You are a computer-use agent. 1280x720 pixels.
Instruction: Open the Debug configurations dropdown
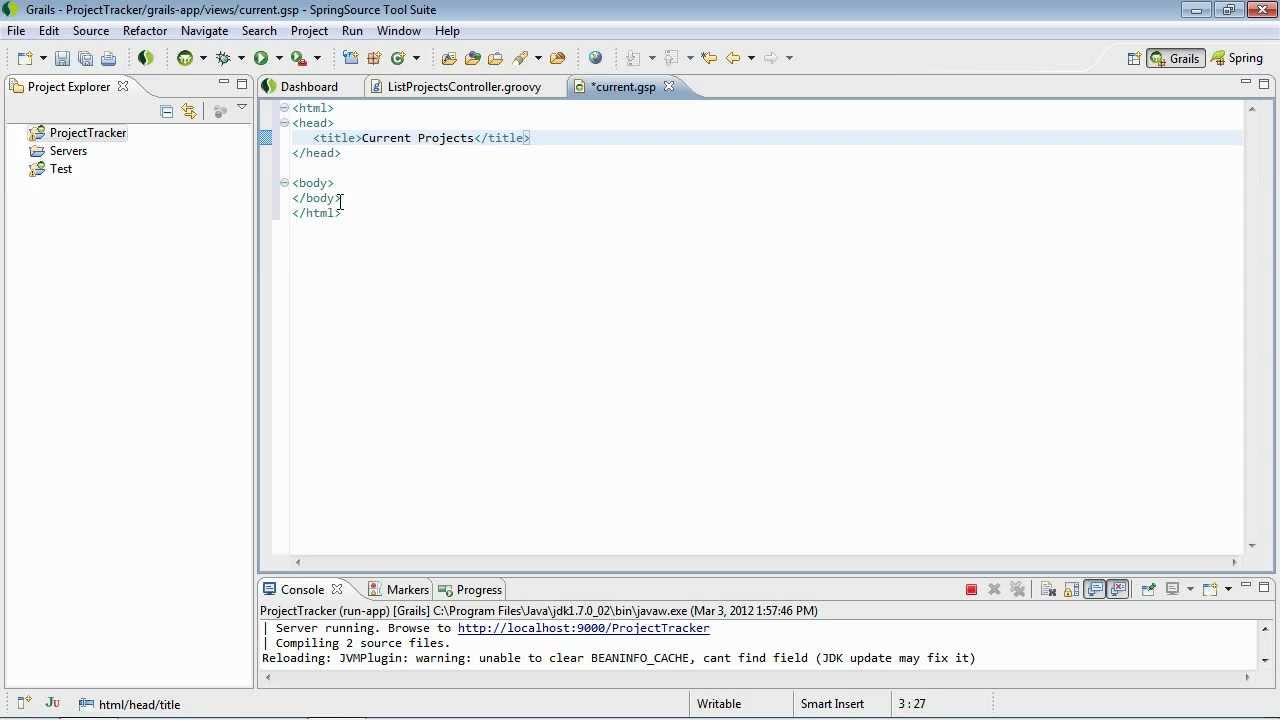point(241,58)
